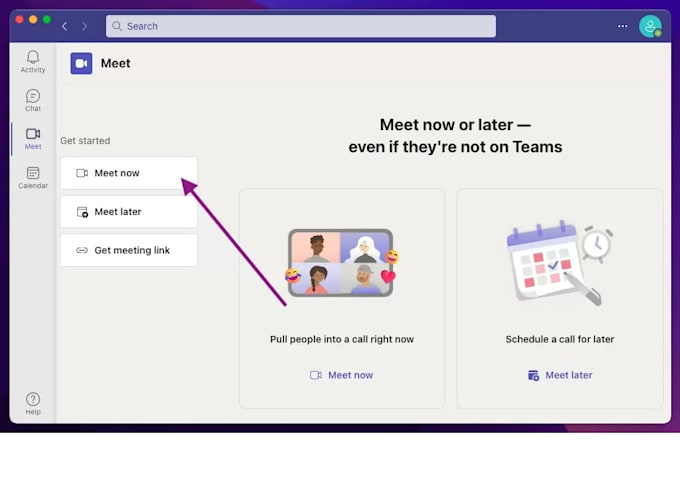This screenshot has height=484, width=680.
Task: Start a meeting with Meet now under Get started
Action: pos(129,173)
